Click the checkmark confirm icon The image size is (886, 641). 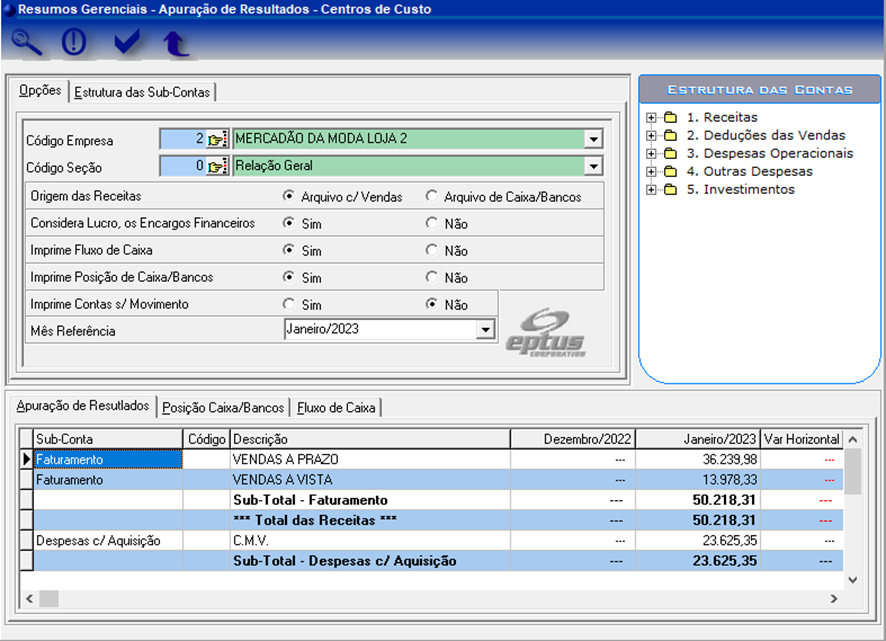tap(126, 43)
